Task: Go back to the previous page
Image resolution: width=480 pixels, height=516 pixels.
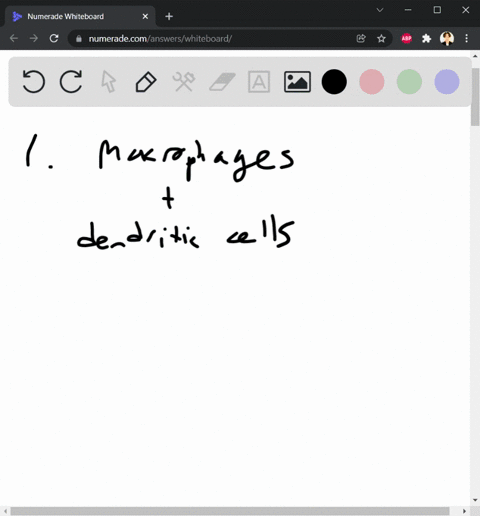Action: pyautogui.click(x=14, y=38)
